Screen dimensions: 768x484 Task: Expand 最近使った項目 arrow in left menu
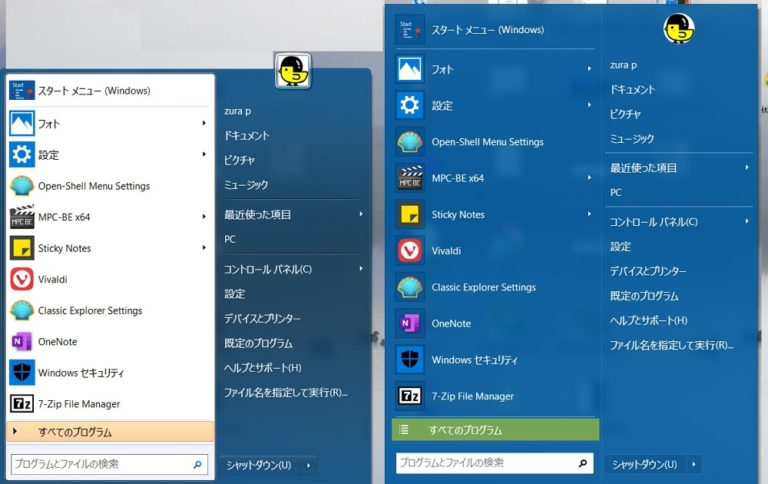(361, 214)
